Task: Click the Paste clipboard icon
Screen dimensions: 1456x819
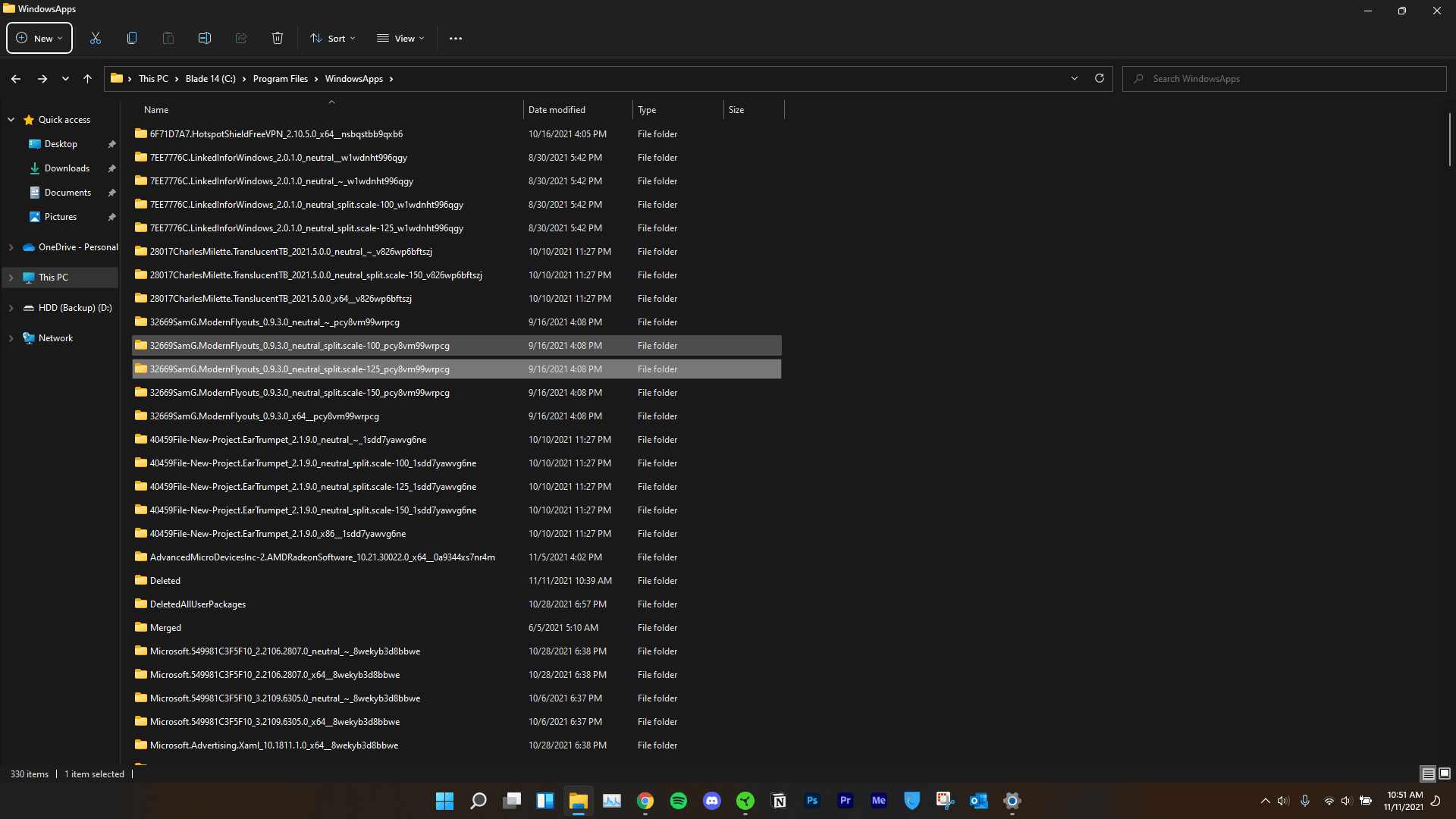Action: [168, 39]
